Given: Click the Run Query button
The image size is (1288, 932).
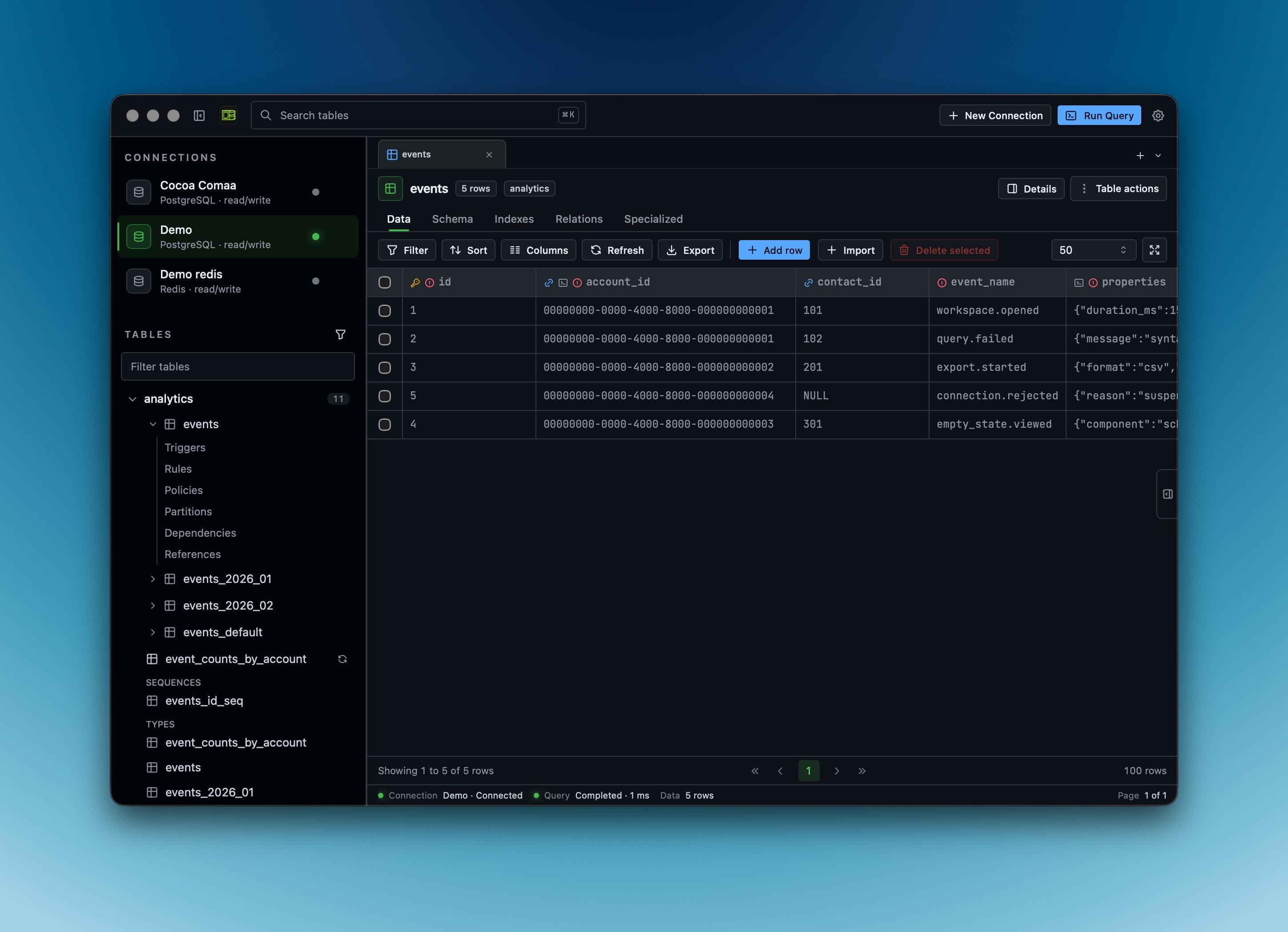Looking at the screenshot, I should pos(1099,116).
